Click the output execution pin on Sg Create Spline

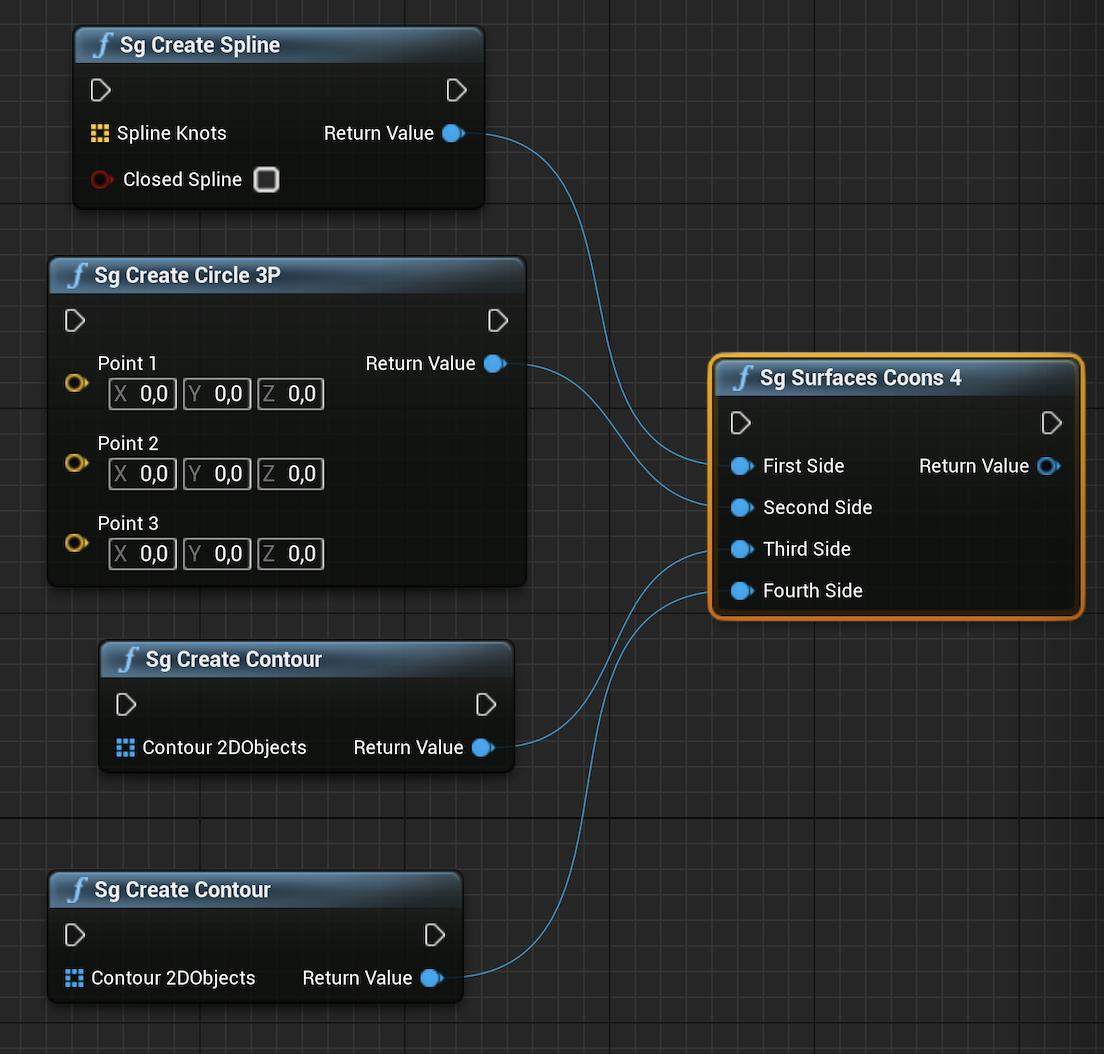coord(456,90)
